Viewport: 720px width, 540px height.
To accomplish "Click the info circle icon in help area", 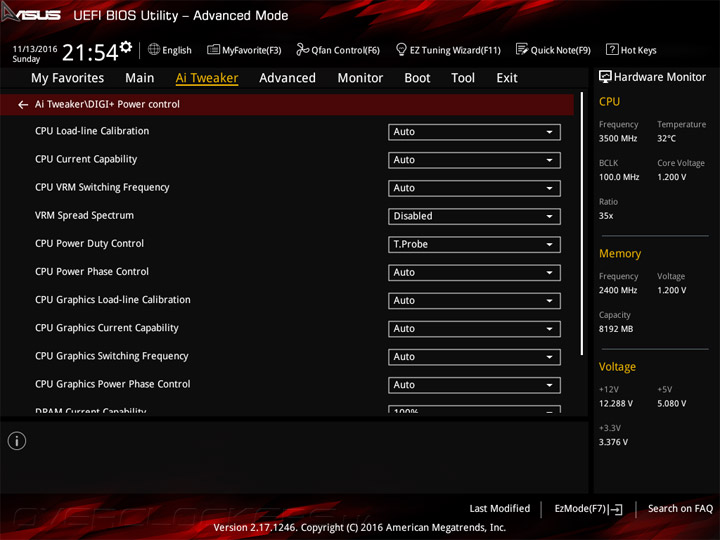I will (17, 441).
